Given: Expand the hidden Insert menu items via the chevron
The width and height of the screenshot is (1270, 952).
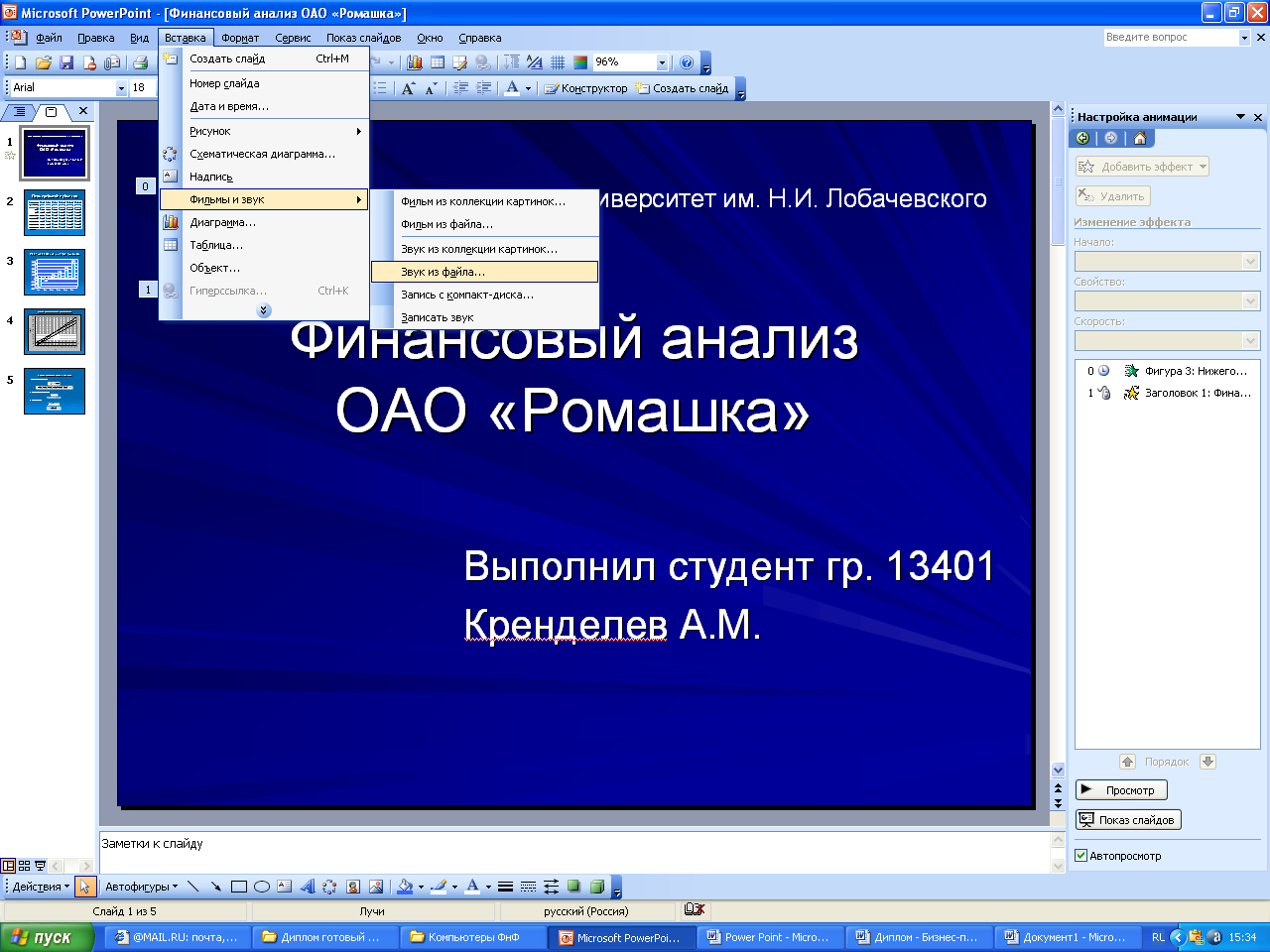Looking at the screenshot, I should pyautogui.click(x=263, y=310).
